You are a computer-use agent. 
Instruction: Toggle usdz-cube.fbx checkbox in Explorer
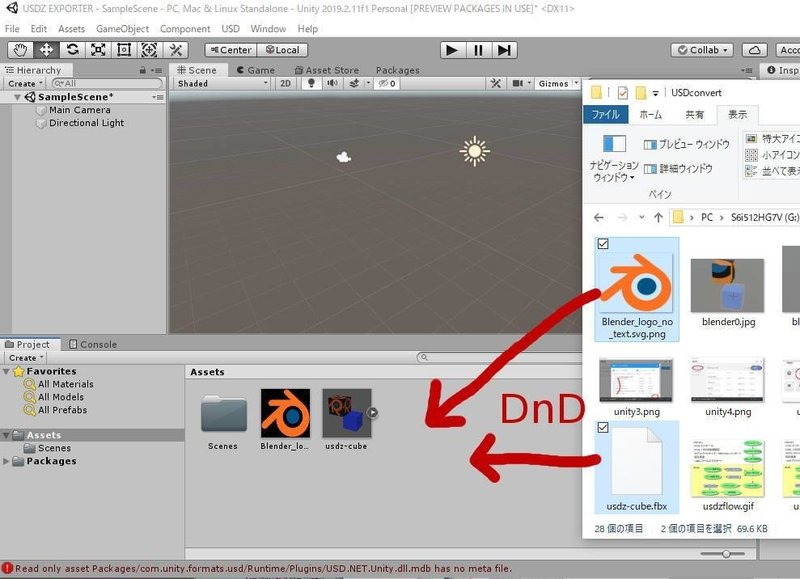click(603, 427)
